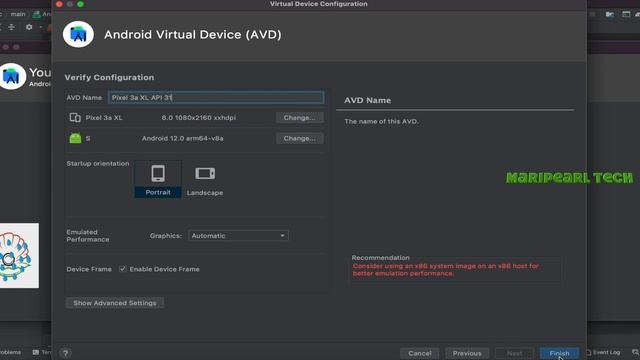The width and height of the screenshot is (640, 360).
Task: Select Portrait startup orientation
Action: (158, 180)
